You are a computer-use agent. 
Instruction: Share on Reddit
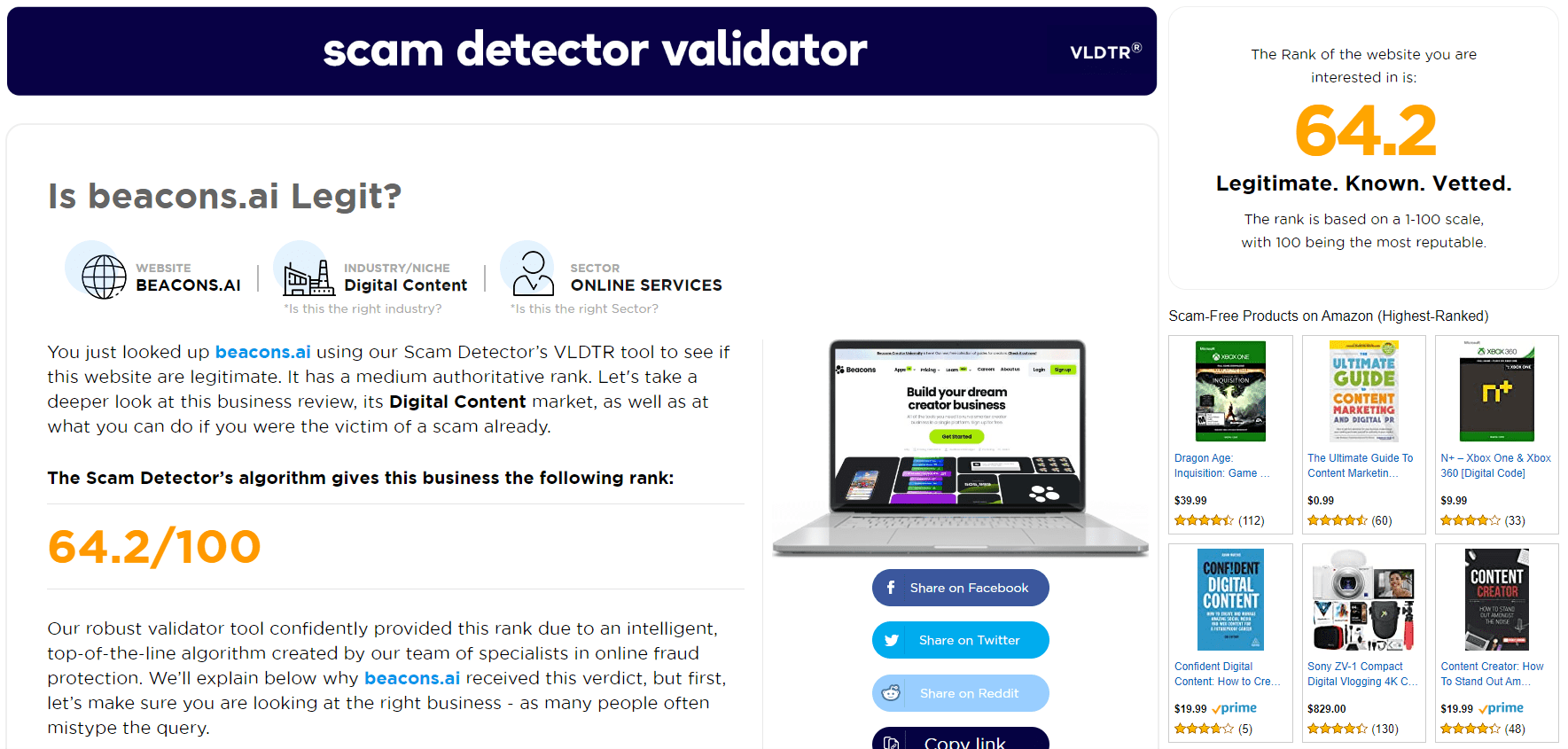[x=961, y=693]
